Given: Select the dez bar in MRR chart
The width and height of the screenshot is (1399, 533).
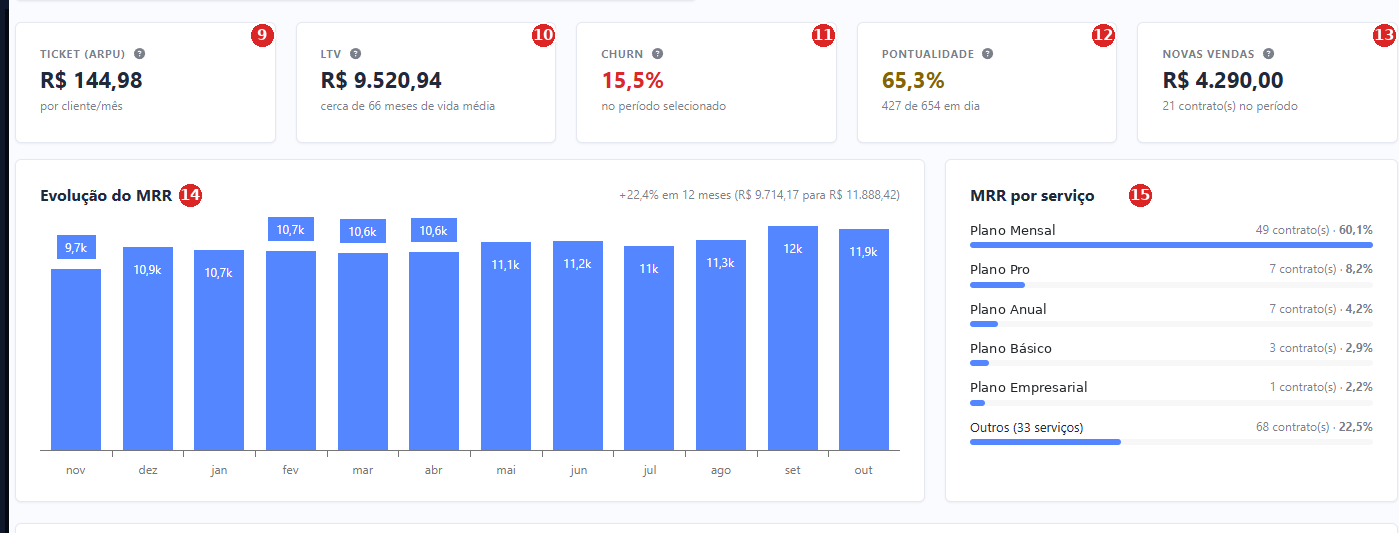Looking at the screenshot, I should point(148,349).
